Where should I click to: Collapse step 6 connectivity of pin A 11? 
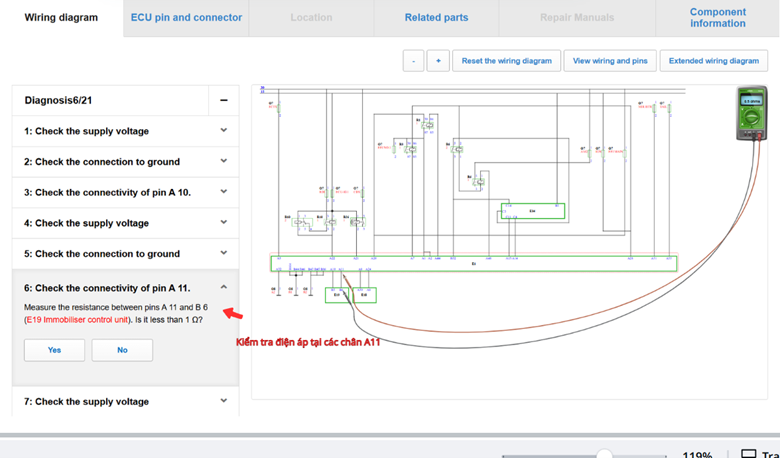tap(223, 288)
